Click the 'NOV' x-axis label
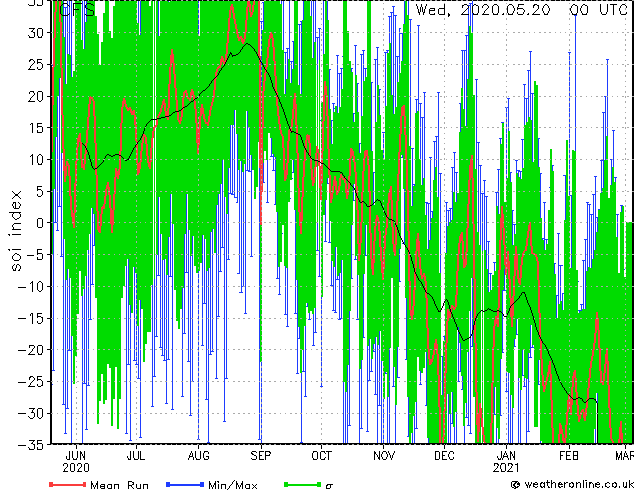This screenshot has height=490, width=634. pyautogui.click(x=384, y=456)
